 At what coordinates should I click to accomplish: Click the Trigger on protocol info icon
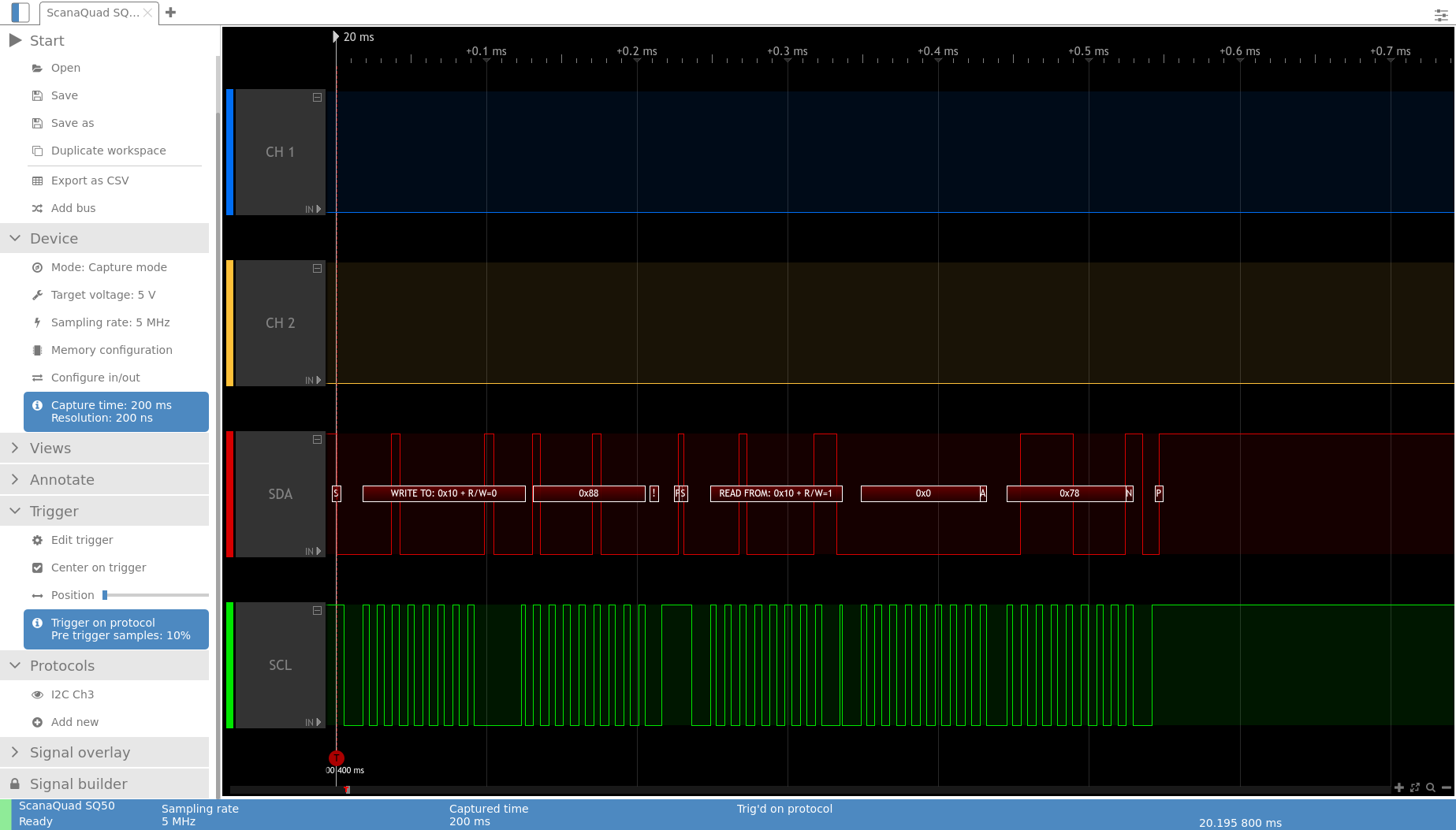tap(37, 623)
